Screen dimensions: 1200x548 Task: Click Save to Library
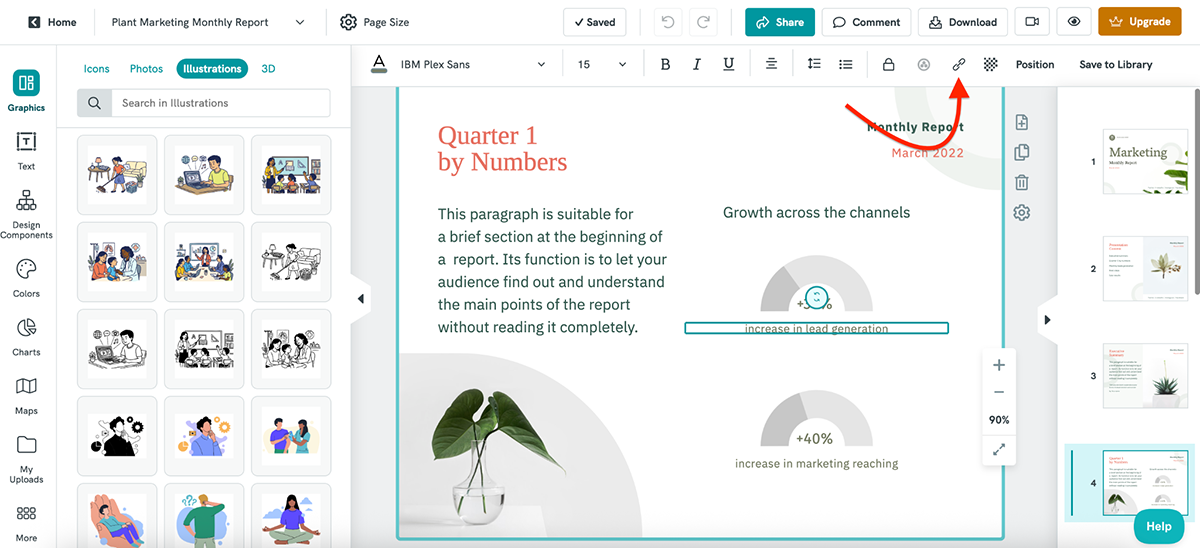tap(1116, 64)
